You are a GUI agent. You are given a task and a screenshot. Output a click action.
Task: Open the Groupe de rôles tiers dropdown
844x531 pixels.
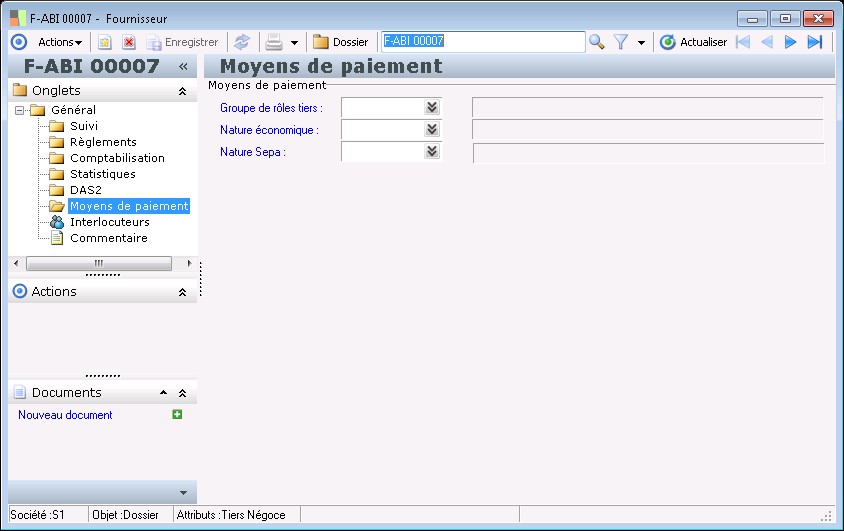coord(432,107)
